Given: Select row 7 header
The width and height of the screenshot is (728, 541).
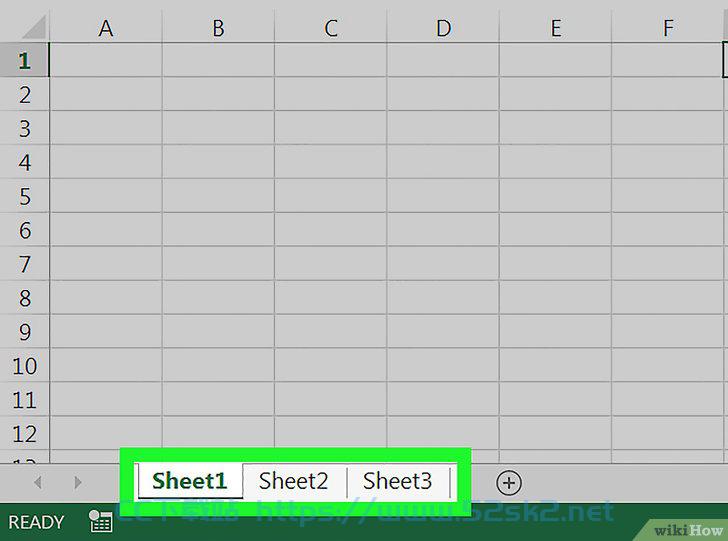Looking at the screenshot, I should coord(24,264).
